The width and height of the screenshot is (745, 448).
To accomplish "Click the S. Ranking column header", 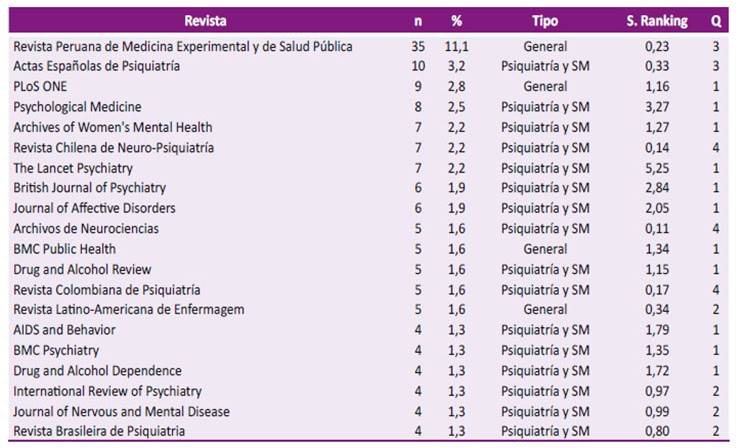I will pos(657,20).
